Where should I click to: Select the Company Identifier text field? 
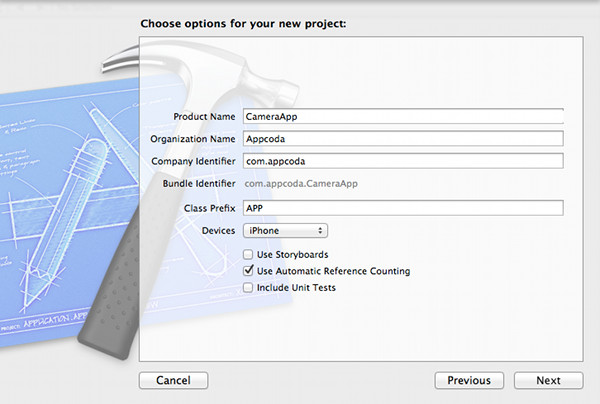click(x=403, y=161)
